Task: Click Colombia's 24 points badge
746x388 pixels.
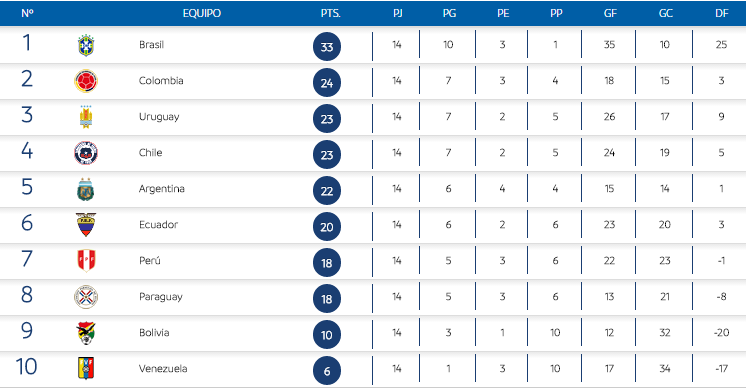Action: coord(327,83)
